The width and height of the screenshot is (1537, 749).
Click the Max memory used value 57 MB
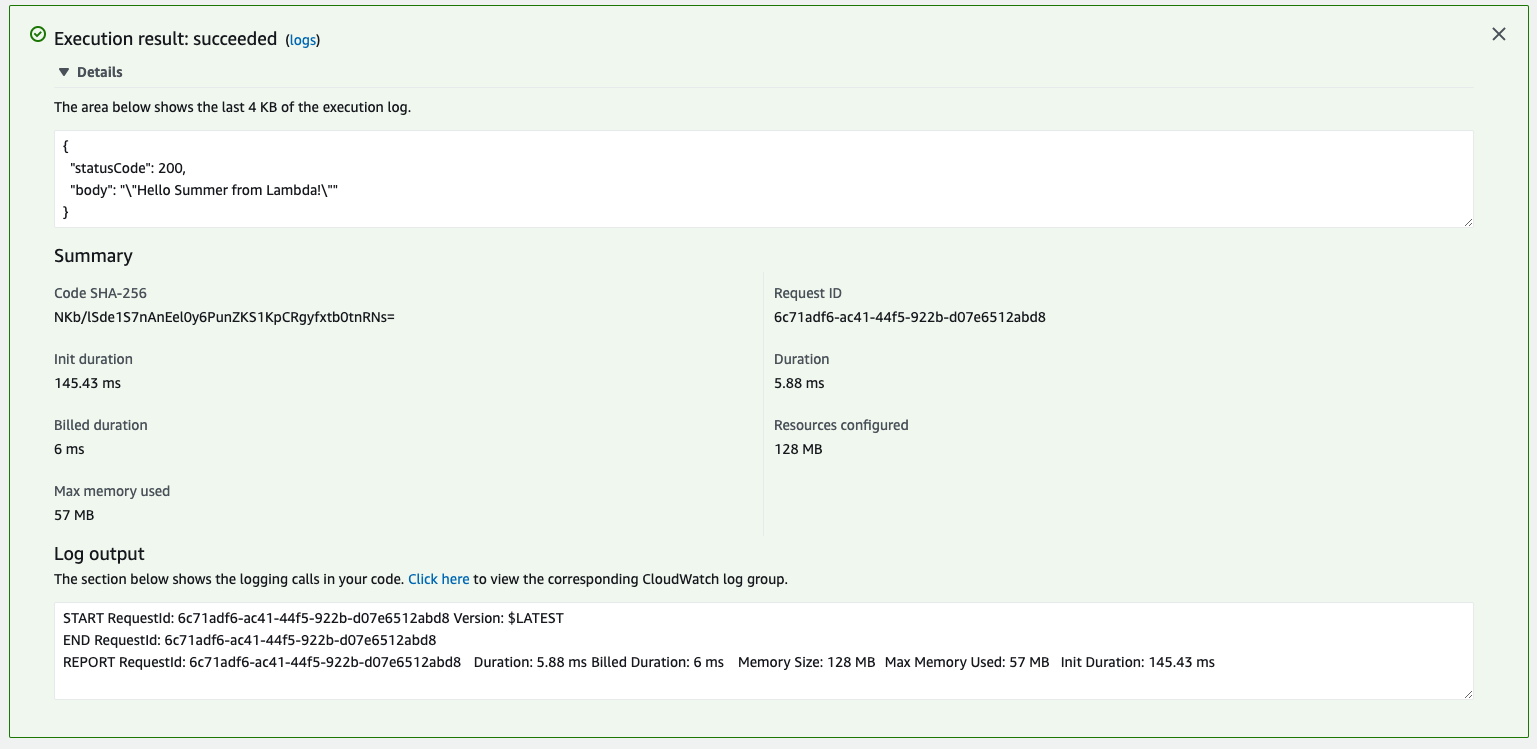coord(74,515)
